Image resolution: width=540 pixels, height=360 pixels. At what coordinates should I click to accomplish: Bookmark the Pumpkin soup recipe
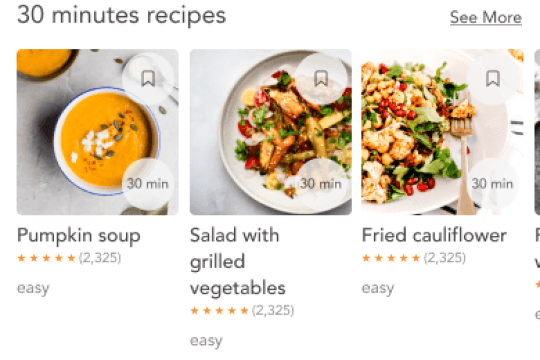pyautogui.click(x=148, y=79)
